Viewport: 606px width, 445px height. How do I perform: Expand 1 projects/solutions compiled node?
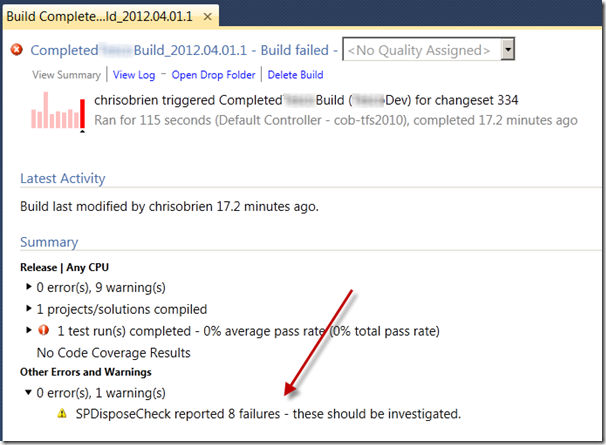coord(28,309)
